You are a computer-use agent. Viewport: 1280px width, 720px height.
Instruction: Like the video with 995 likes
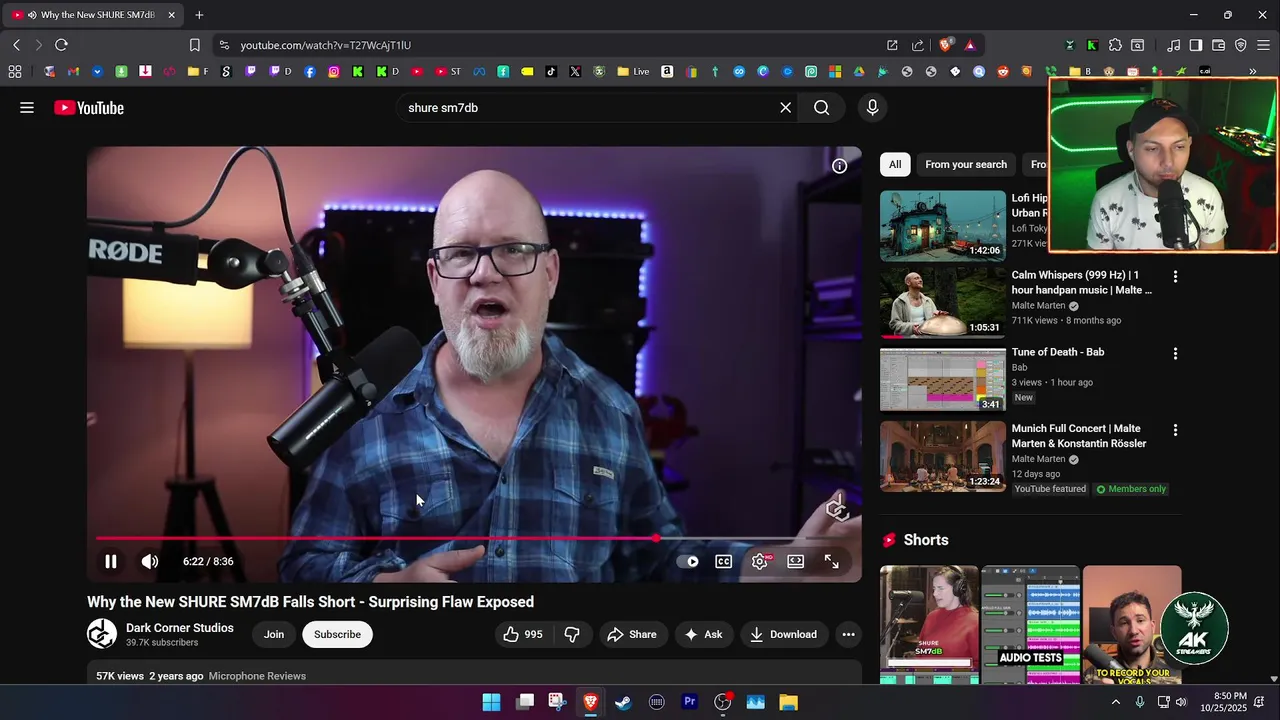(x=522, y=634)
